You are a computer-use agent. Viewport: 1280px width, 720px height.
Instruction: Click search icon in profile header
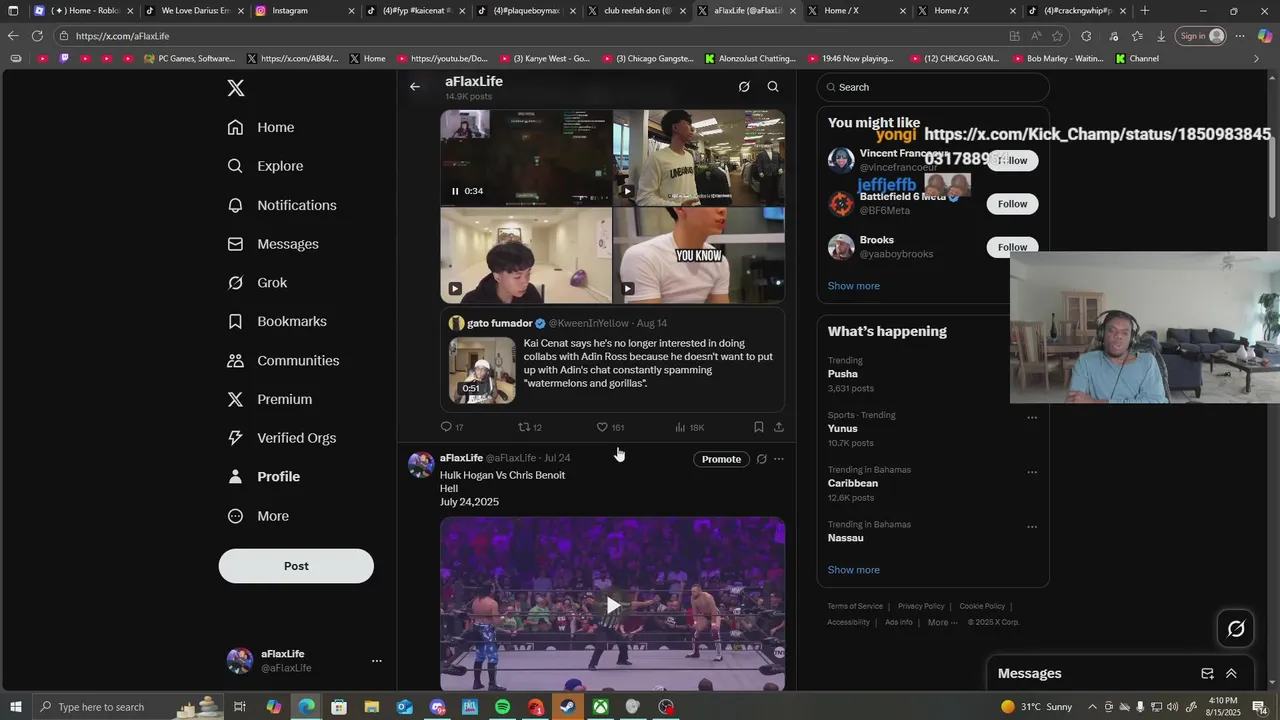[773, 87]
